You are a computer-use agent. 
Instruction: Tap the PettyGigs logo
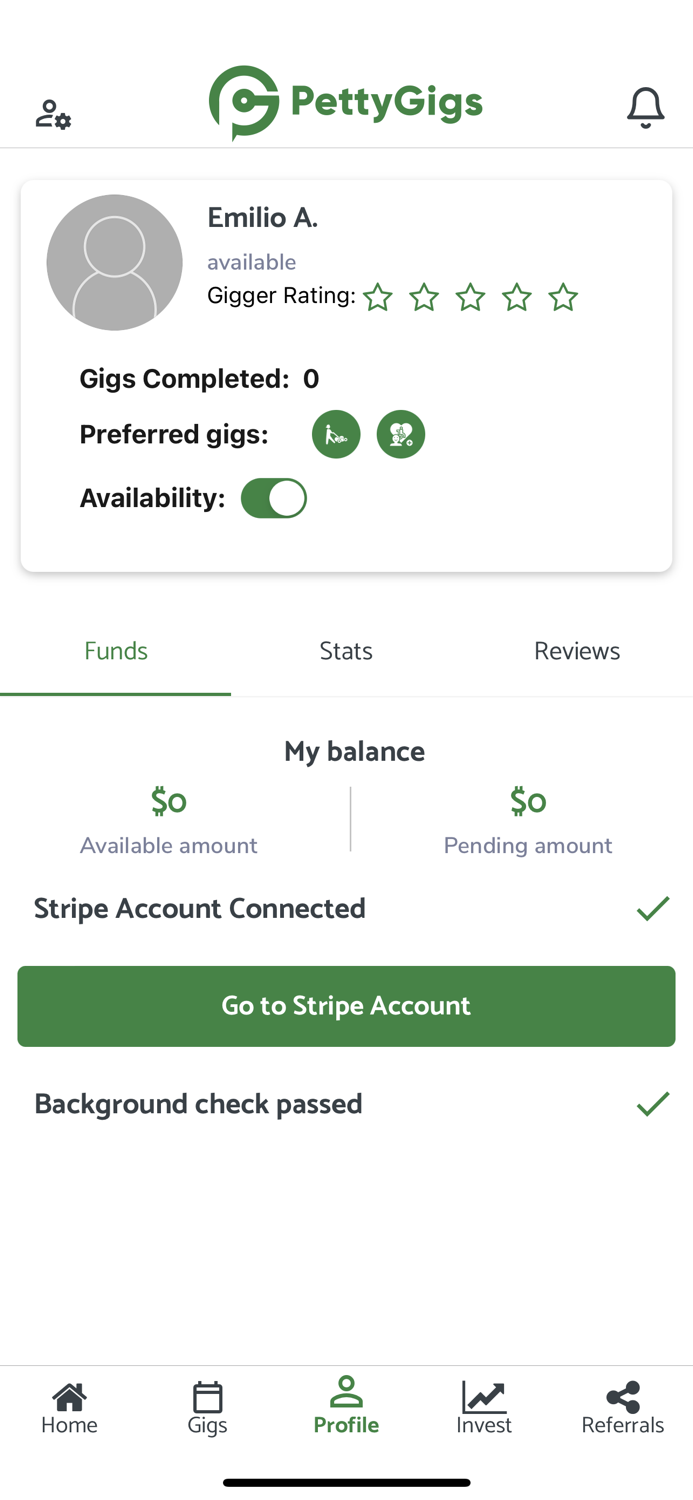pos(346,102)
